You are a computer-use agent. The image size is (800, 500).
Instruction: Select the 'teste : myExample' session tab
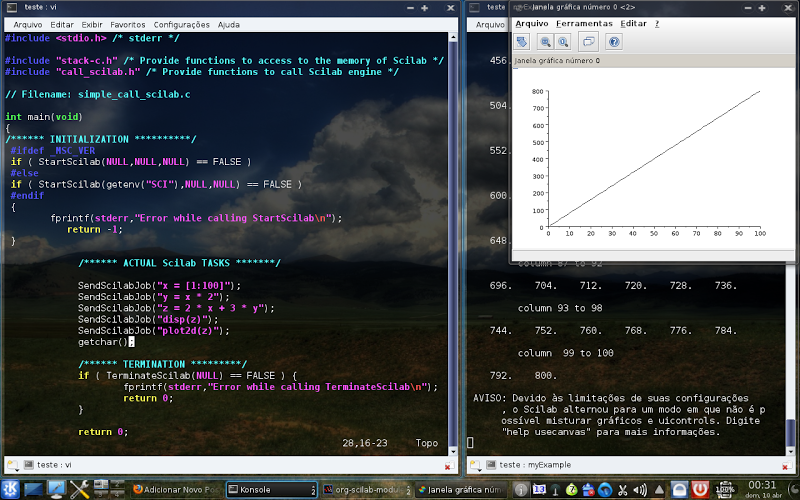[529, 465]
